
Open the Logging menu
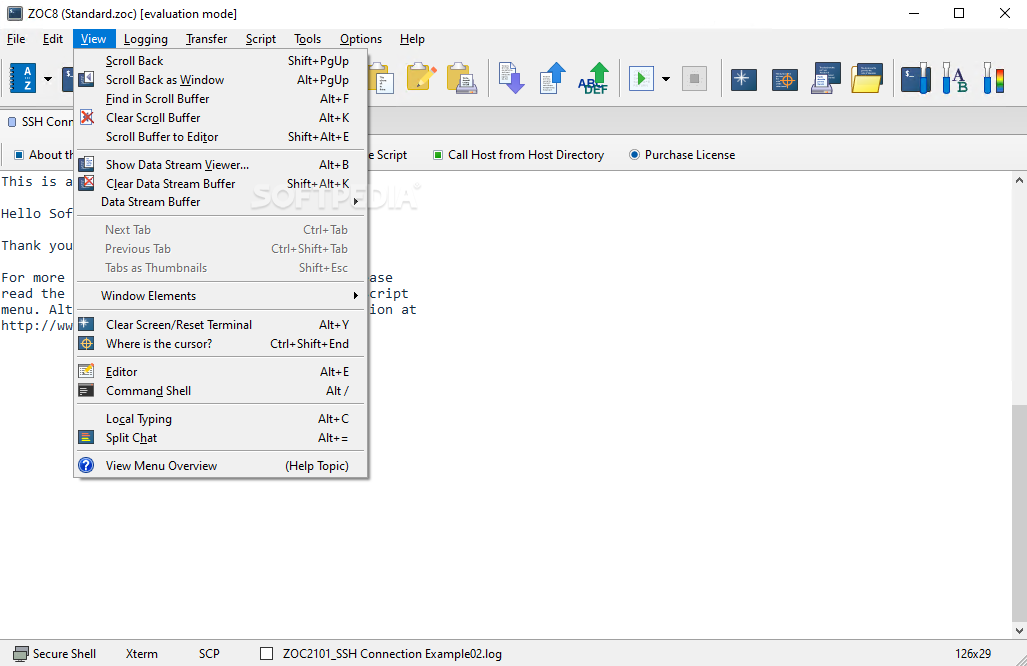(x=145, y=39)
